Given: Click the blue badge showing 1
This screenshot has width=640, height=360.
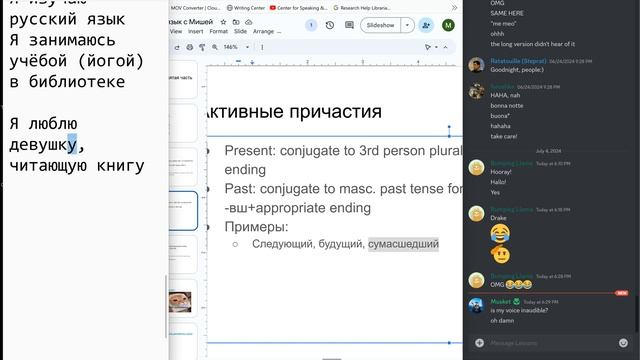Looking at the screenshot, I should (311, 25).
